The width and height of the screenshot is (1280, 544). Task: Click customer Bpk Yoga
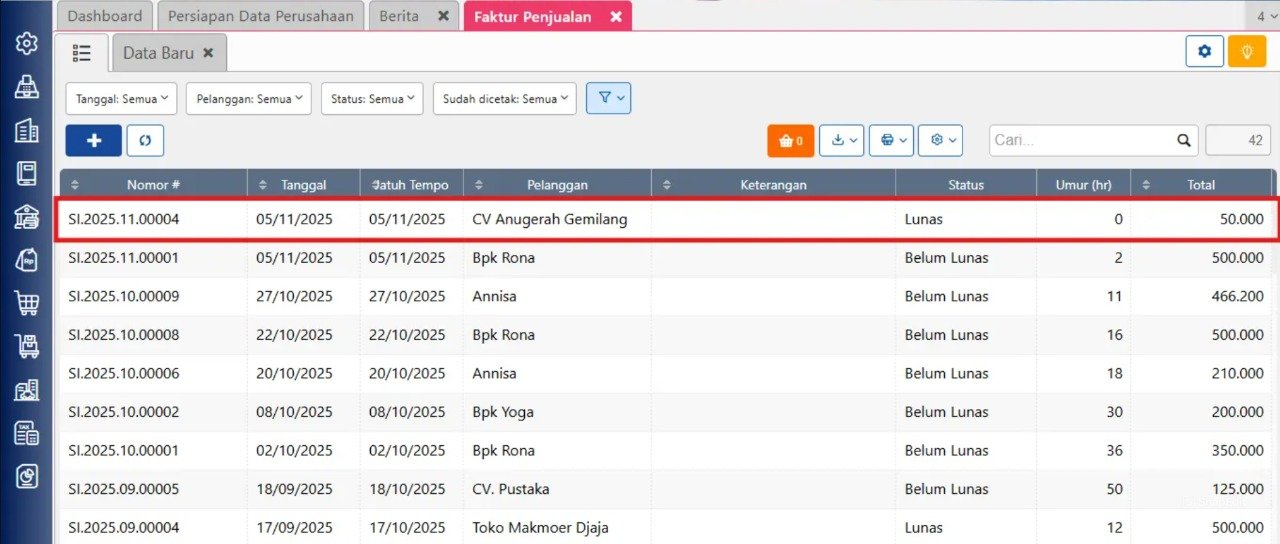click(503, 413)
